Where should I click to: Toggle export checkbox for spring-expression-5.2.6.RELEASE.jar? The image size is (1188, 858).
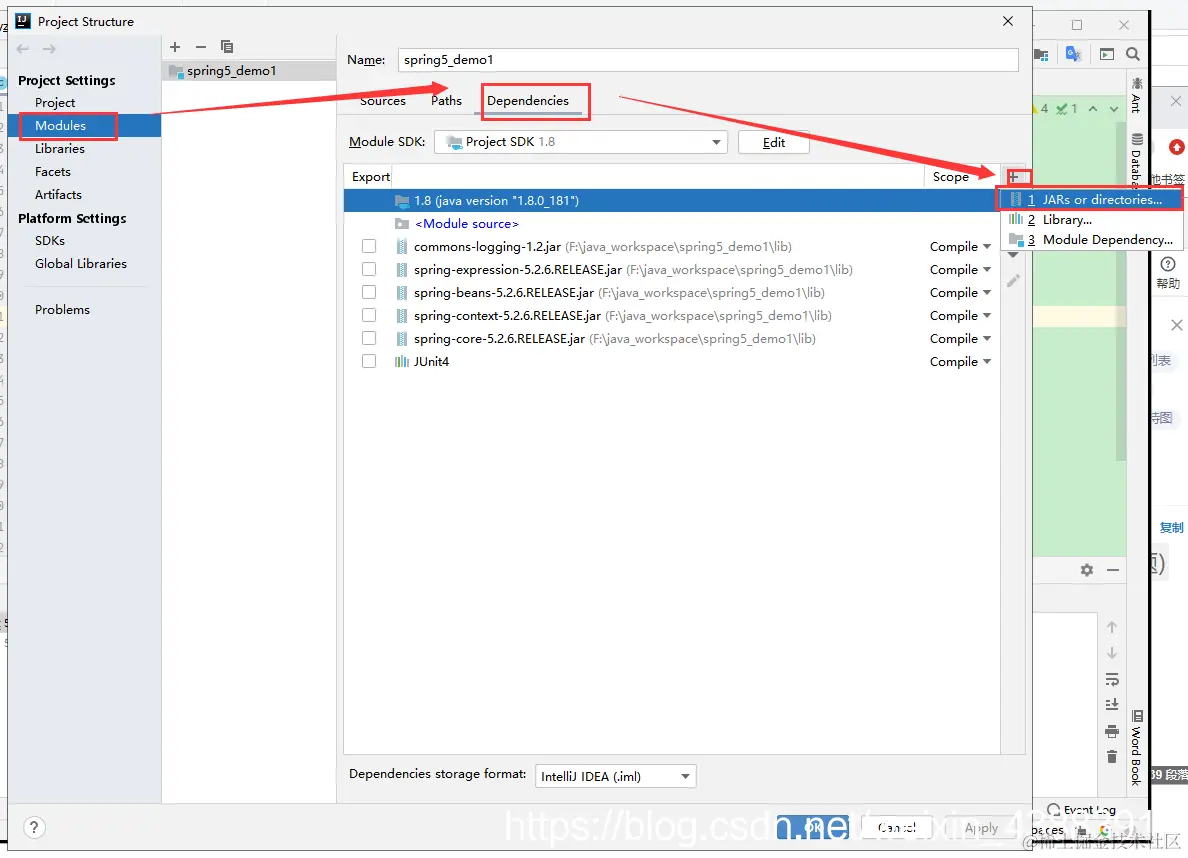pos(369,269)
